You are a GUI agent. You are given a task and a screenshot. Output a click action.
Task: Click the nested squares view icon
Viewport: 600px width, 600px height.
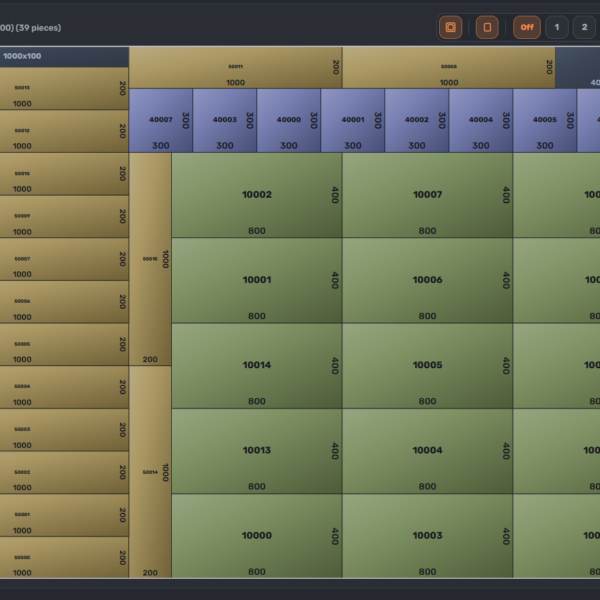pyautogui.click(x=450, y=27)
